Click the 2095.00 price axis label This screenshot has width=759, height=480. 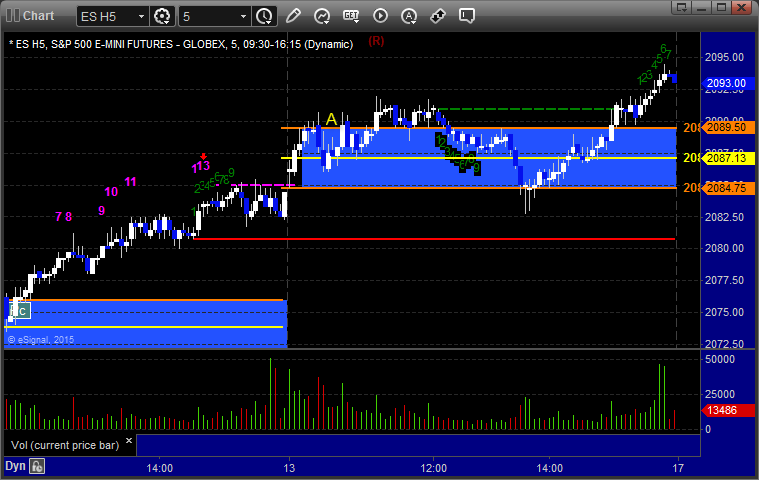tap(724, 57)
